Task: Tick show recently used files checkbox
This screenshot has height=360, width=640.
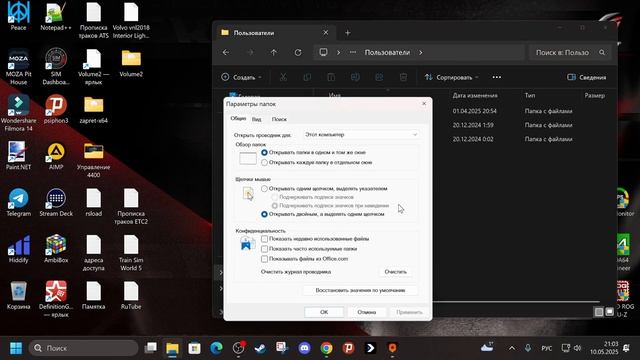Action: point(264,239)
